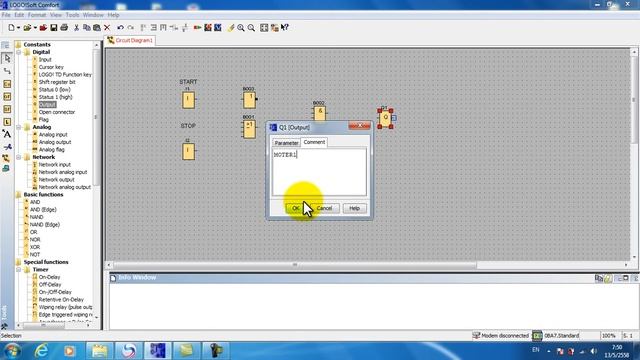Select the I2 STOP input block

188,151
